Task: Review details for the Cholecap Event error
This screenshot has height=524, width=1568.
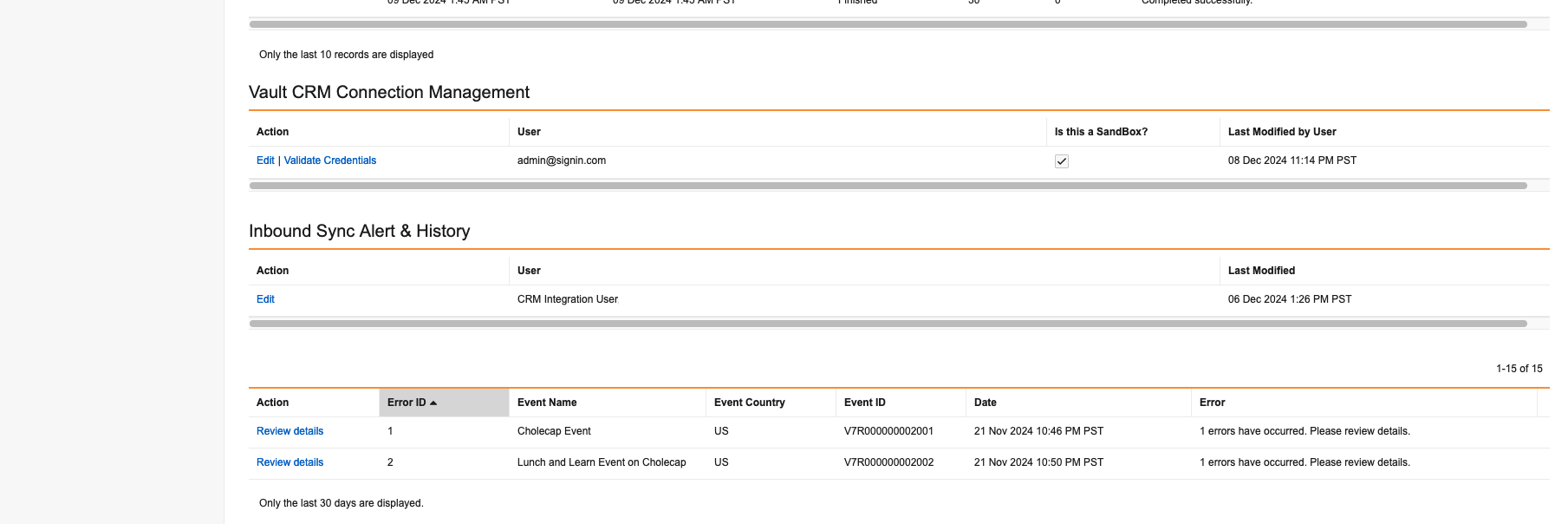Action: (x=290, y=431)
